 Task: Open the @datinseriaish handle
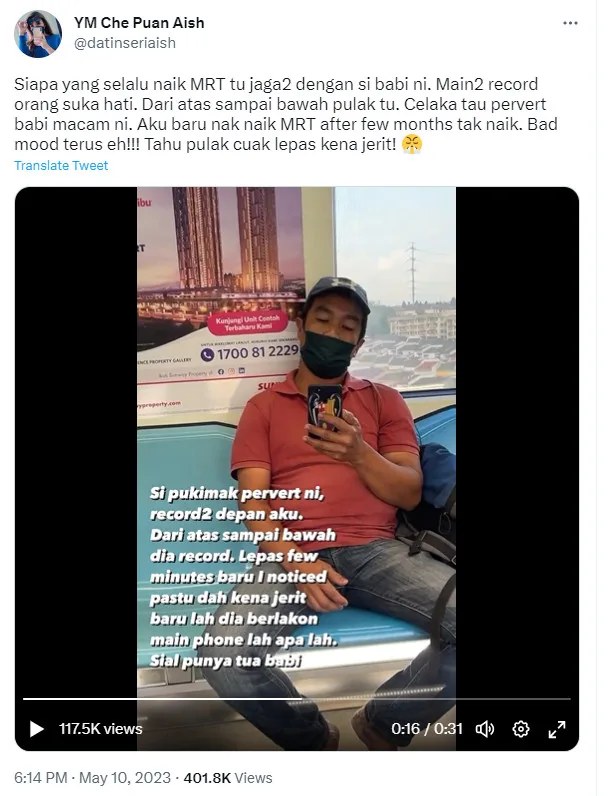tap(125, 43)
